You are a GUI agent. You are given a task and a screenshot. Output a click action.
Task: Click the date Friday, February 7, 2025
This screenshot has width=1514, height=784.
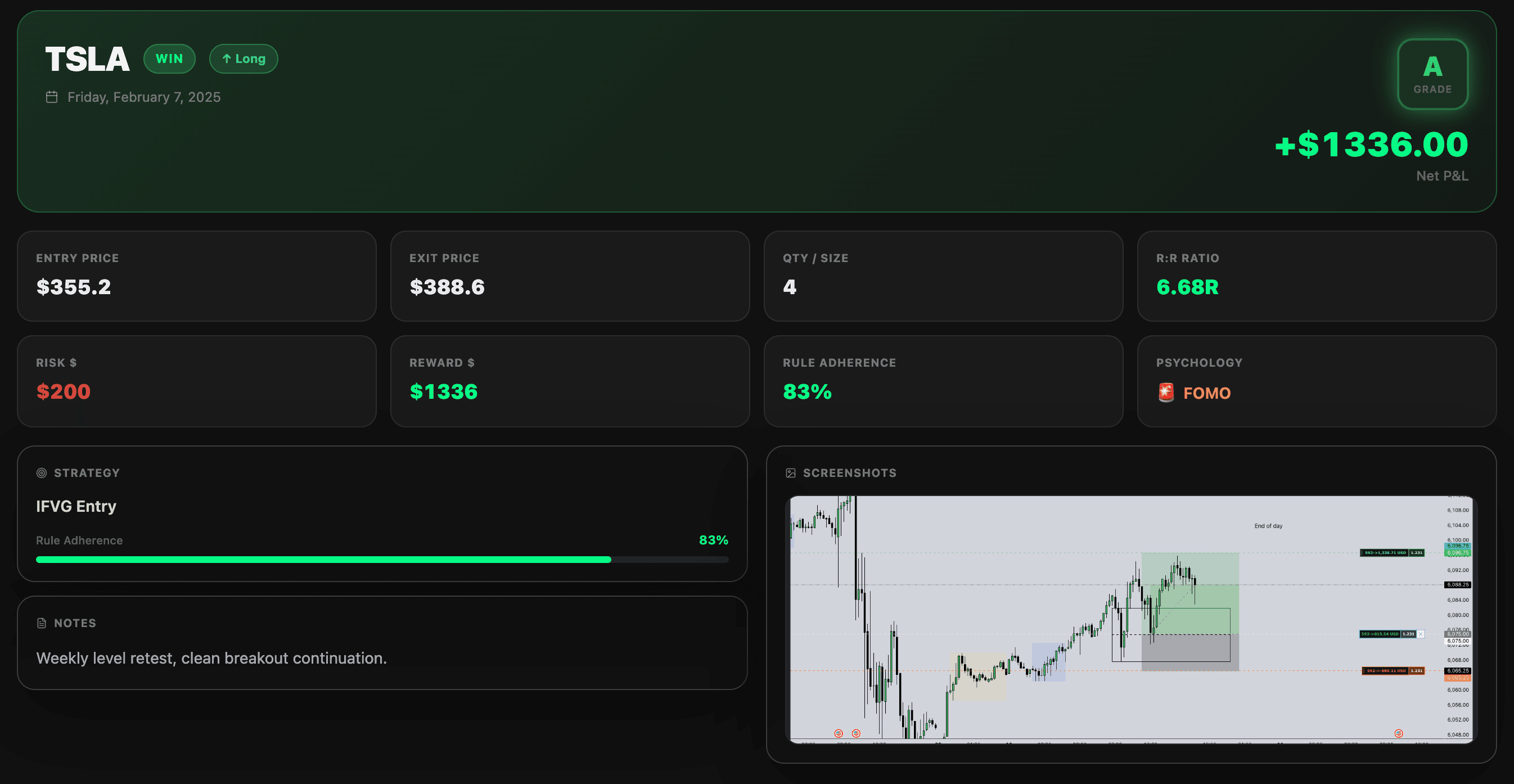(x=144, y=97)
